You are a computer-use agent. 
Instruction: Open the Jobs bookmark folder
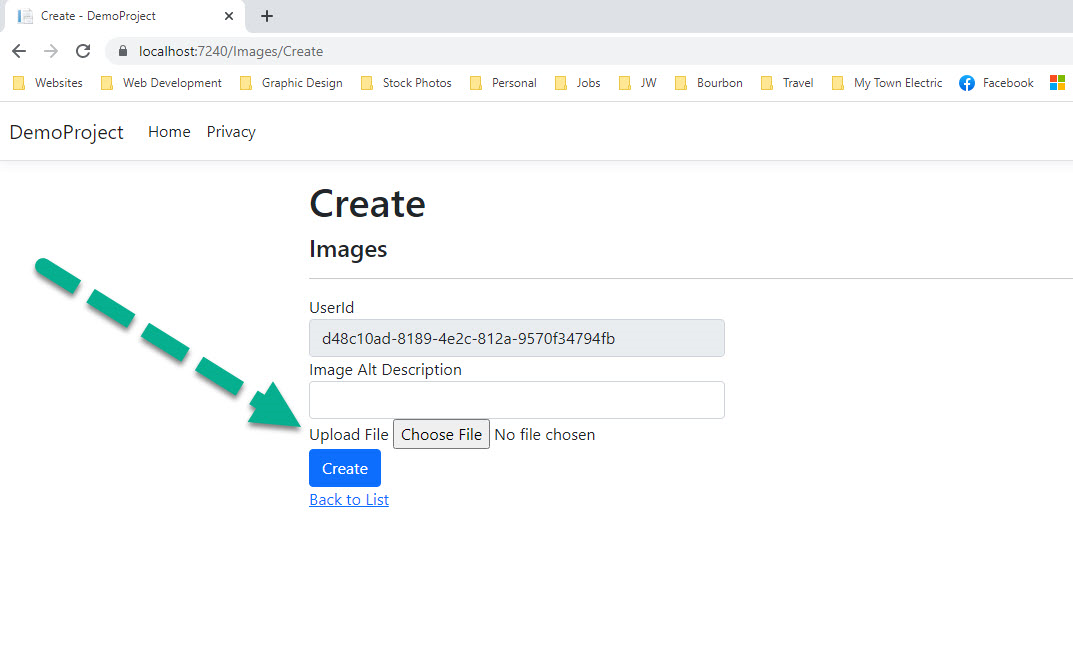578,83
